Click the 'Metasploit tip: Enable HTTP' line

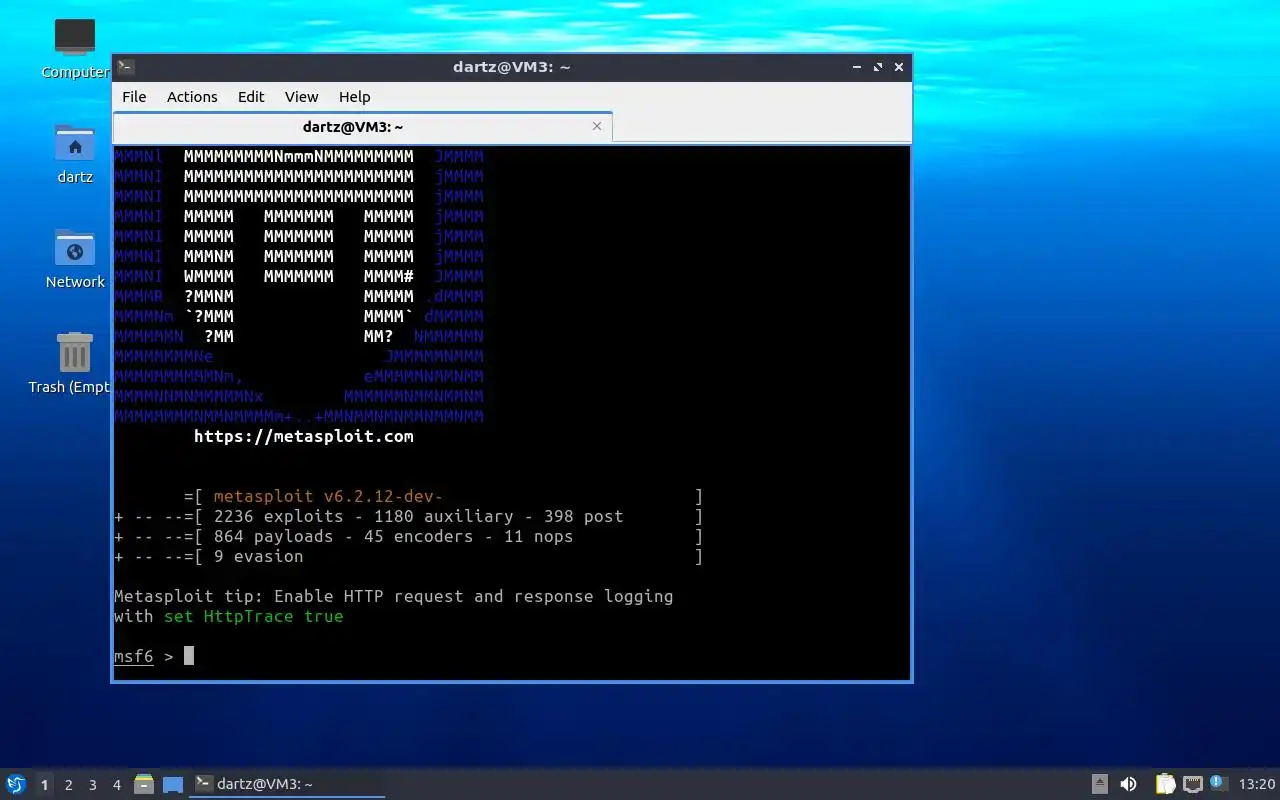pos(394,596)
